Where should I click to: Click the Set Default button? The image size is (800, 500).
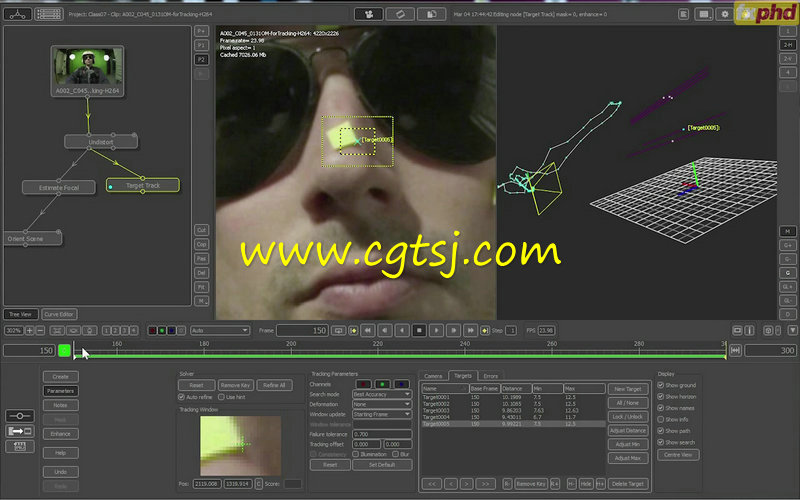click(x=382, y=465)
